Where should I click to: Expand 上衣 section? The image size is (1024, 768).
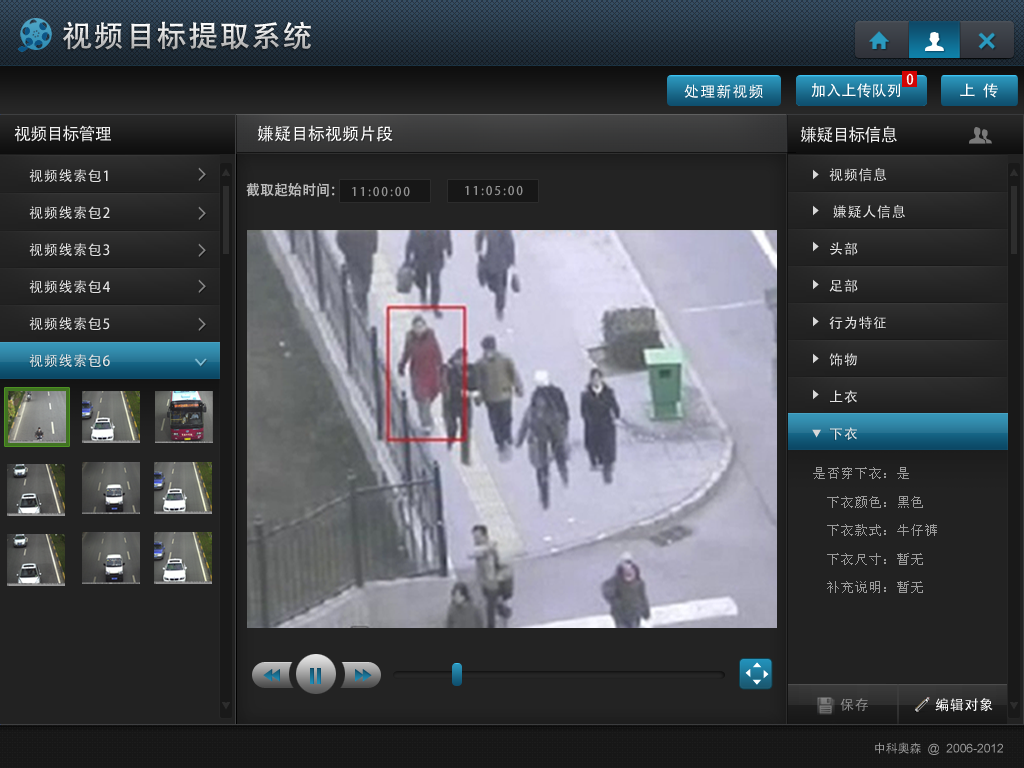tap(898, 396)
